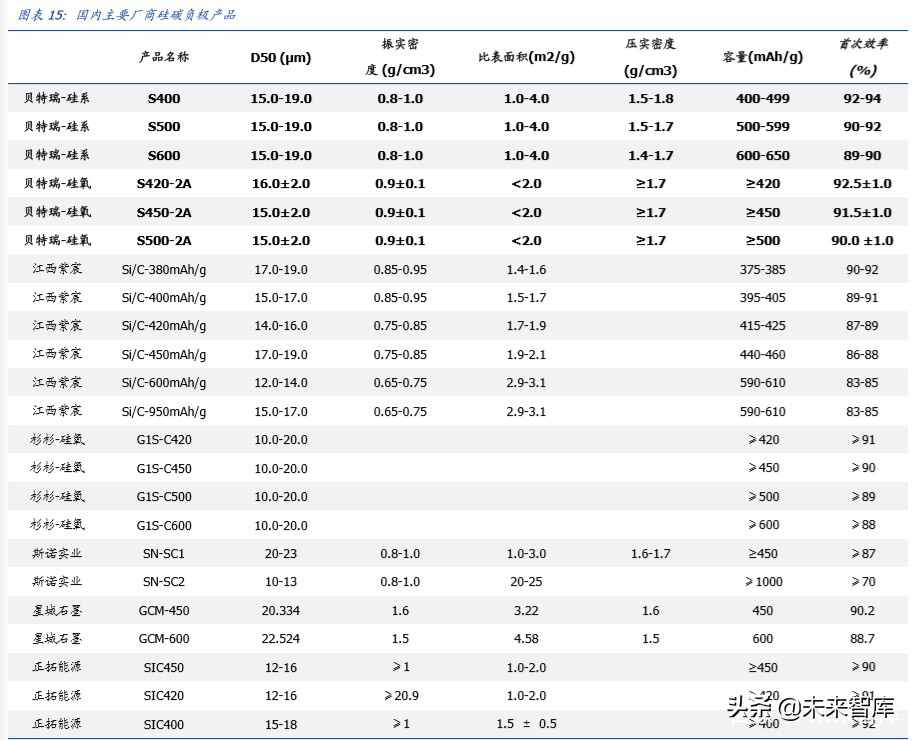The height and width of the screenshot is (740, 915).
Task: Click the 'G1S-C450' product cell
Action: pos(164,468)
